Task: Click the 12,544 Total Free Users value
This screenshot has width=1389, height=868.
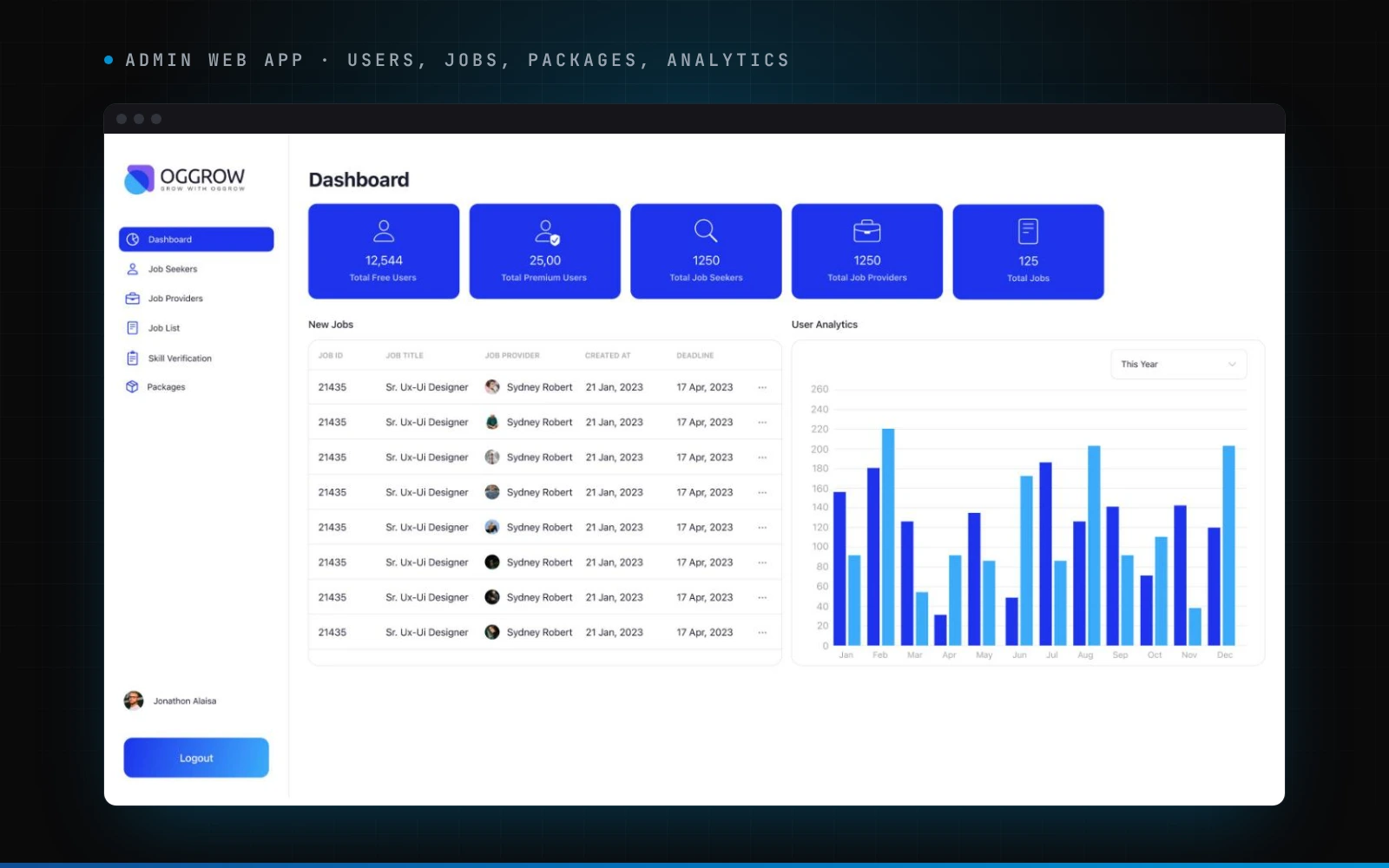Action: click(x=384, y=260)
